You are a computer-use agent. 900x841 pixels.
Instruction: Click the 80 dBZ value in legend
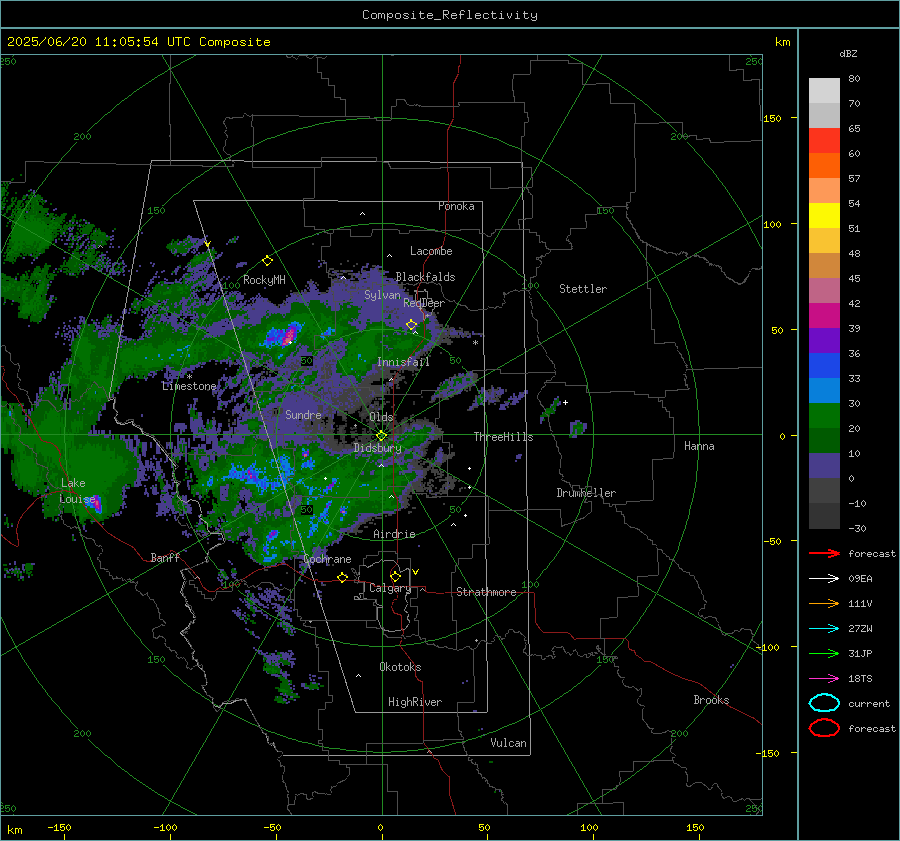[x=854, y=79]
